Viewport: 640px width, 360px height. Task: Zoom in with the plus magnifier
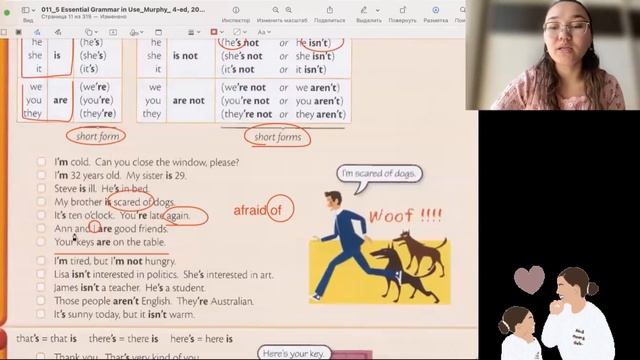click(289, 10)
